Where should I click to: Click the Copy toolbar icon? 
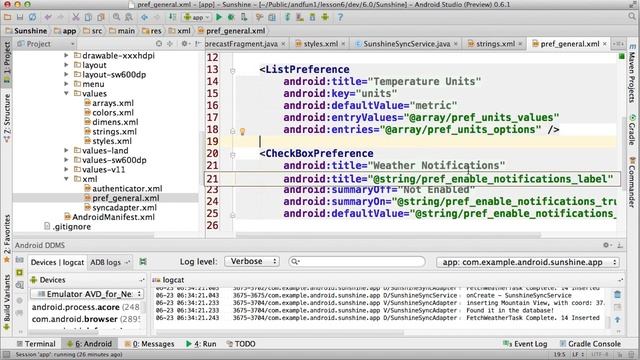pos(88,17)
